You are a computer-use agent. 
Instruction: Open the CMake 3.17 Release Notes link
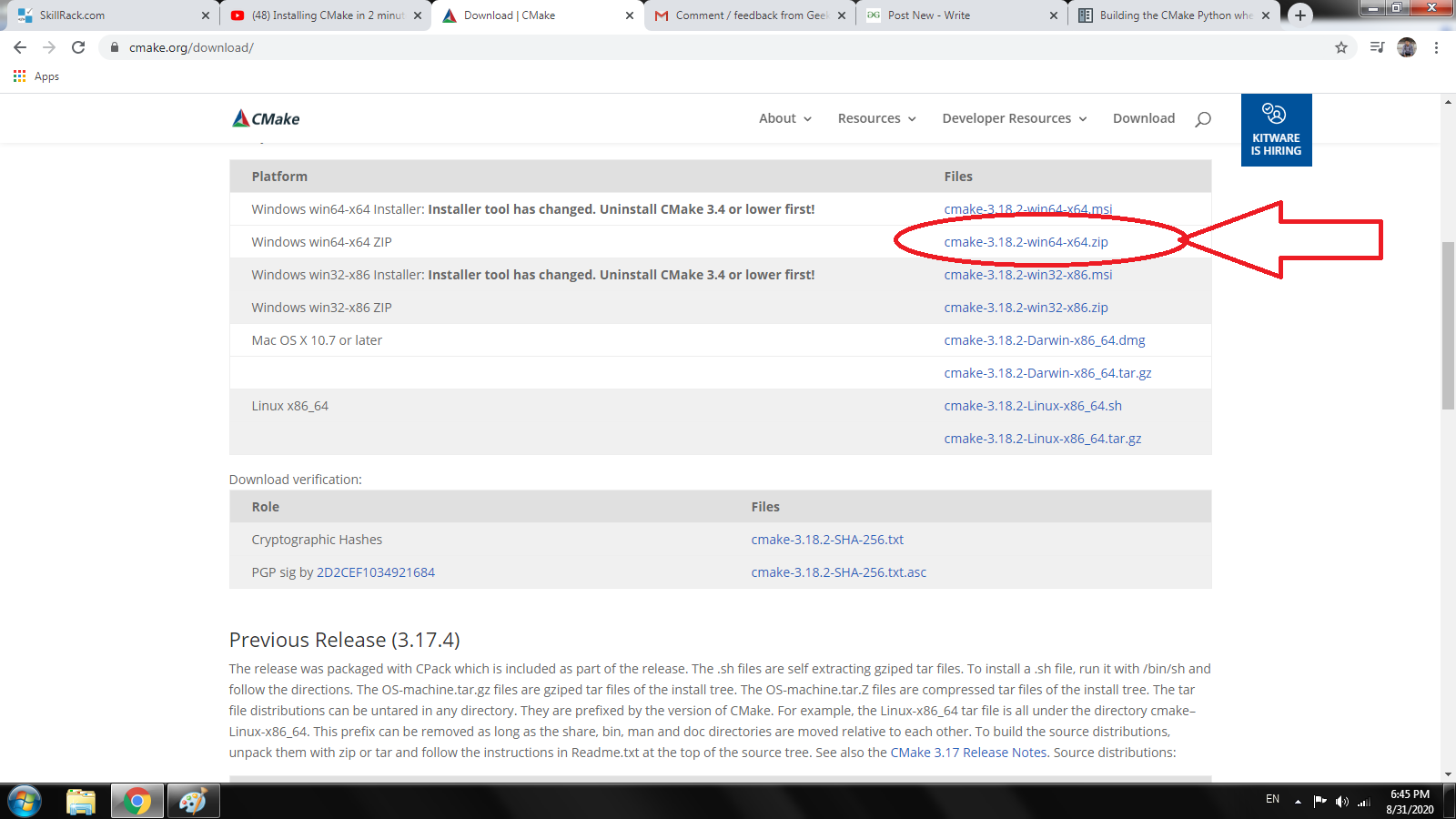[x=969, y=753]
